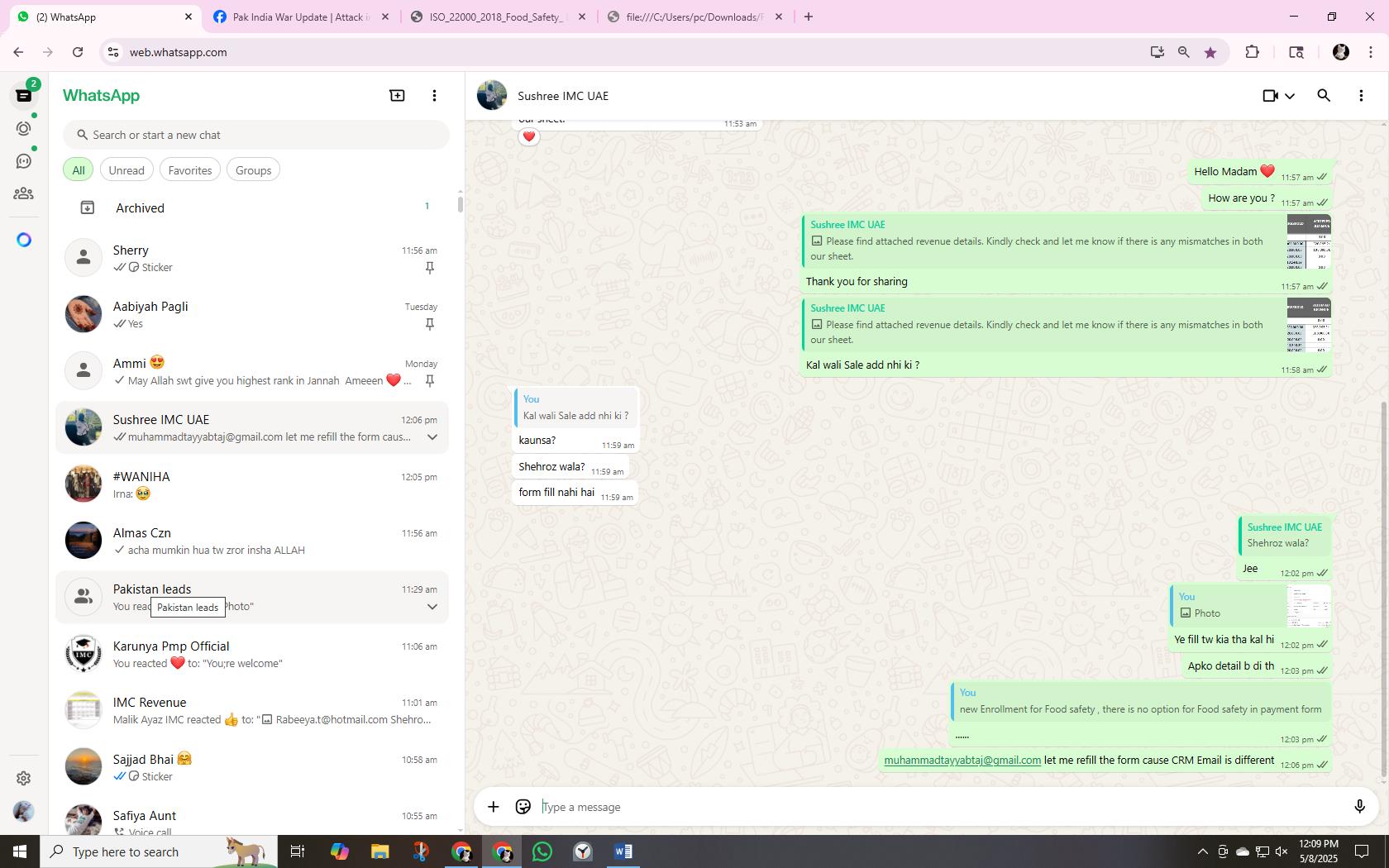The height and width of the screenshot is (868, 1389).
Task: Open a new browser tab
Action: click(808, 17)
